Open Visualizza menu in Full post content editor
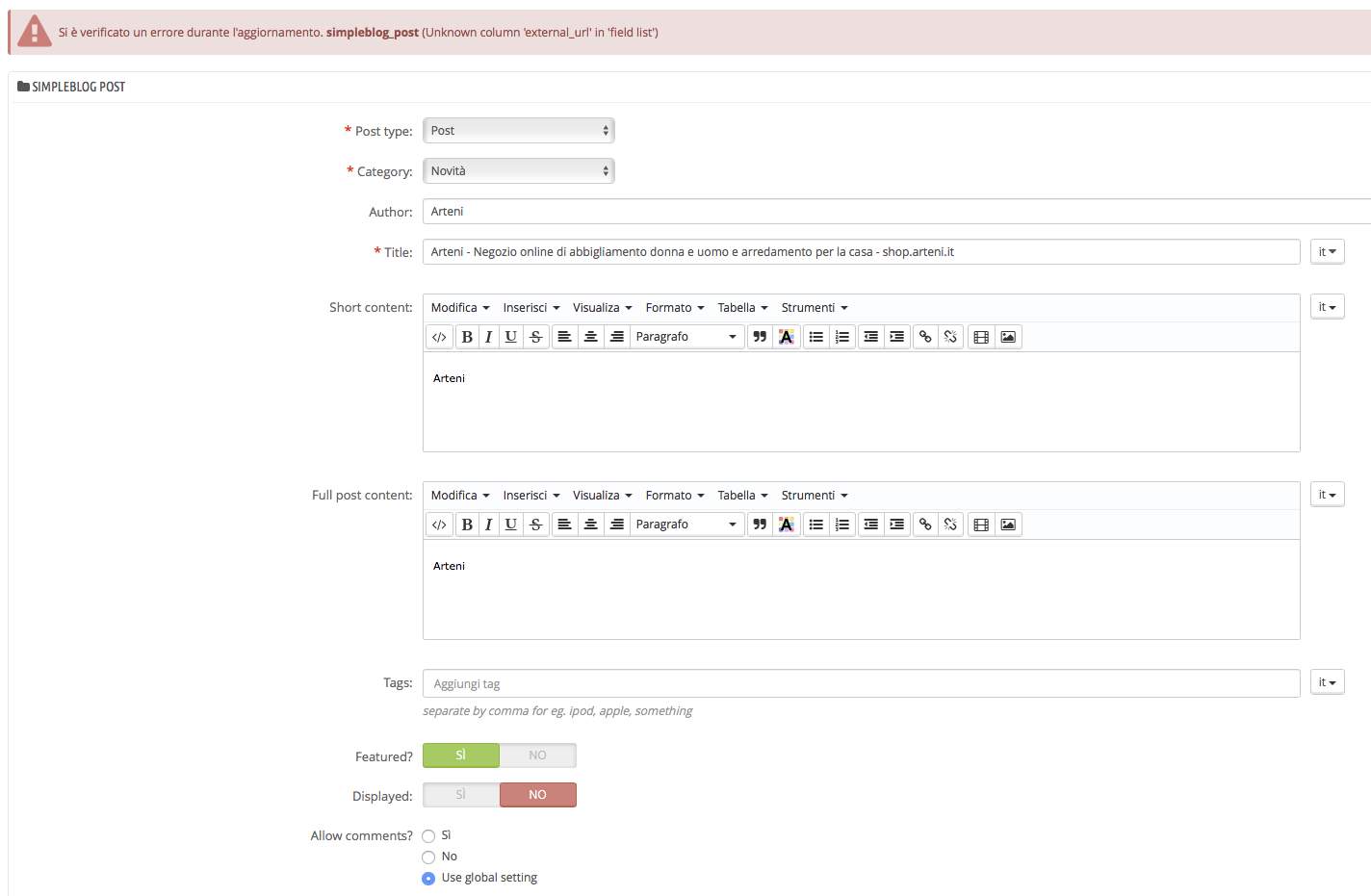Screen dimensions: 1371x896 (x=603, y=496)
